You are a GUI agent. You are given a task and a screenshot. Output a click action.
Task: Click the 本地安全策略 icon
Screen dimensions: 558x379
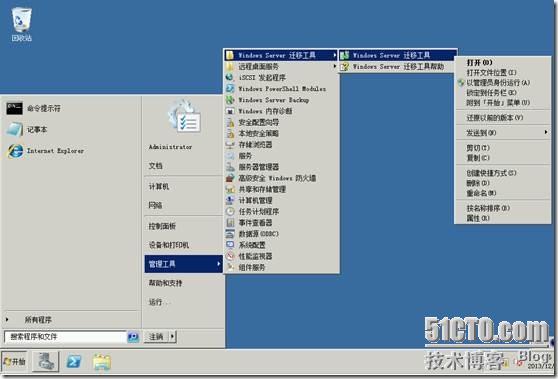tap(230, 133)
